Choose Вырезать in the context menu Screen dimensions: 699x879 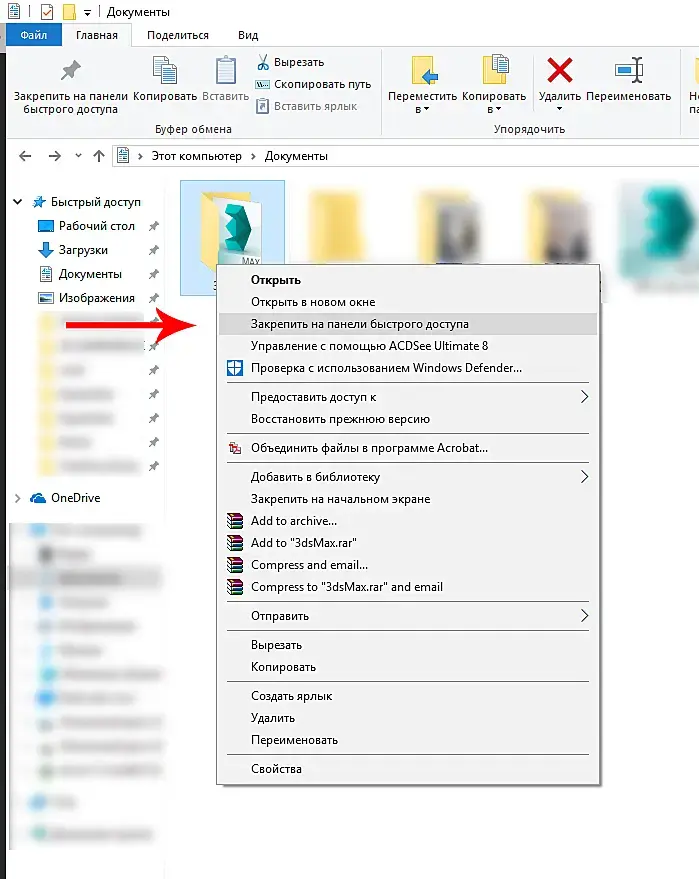pos(408,645)
